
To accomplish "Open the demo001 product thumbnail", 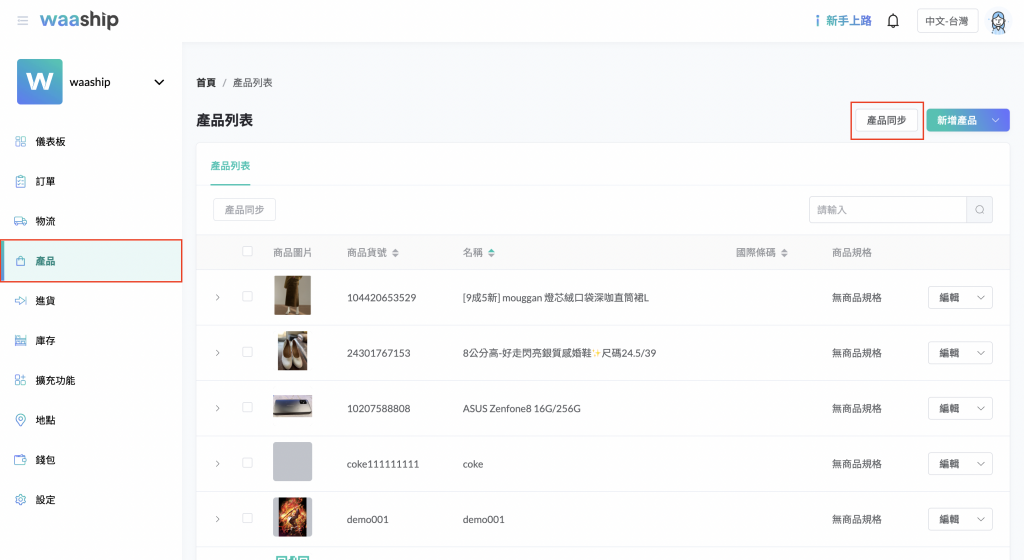I will tap(292, 518).
